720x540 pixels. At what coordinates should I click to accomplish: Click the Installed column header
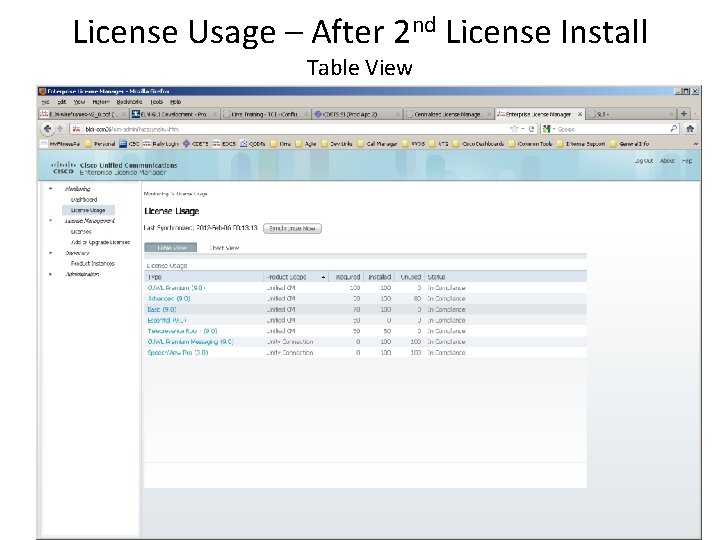379,277
